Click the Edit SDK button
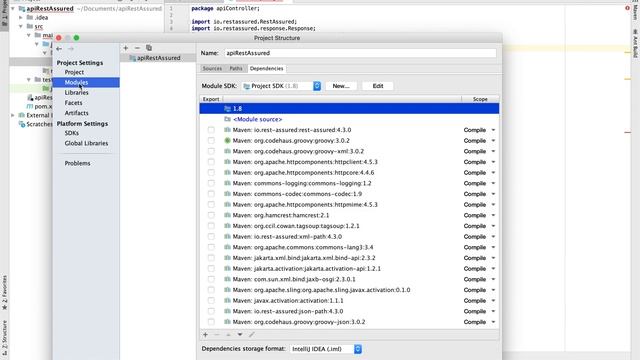This screenshot has height=360, width=640. (378, 86)
